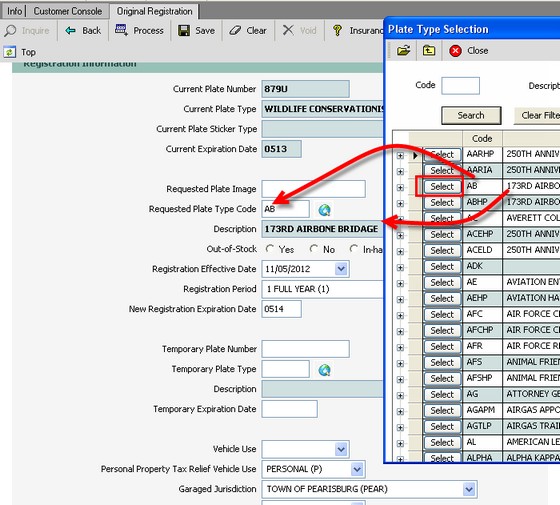Click the Current Plate Number field 879U

[x=305, y=89]
